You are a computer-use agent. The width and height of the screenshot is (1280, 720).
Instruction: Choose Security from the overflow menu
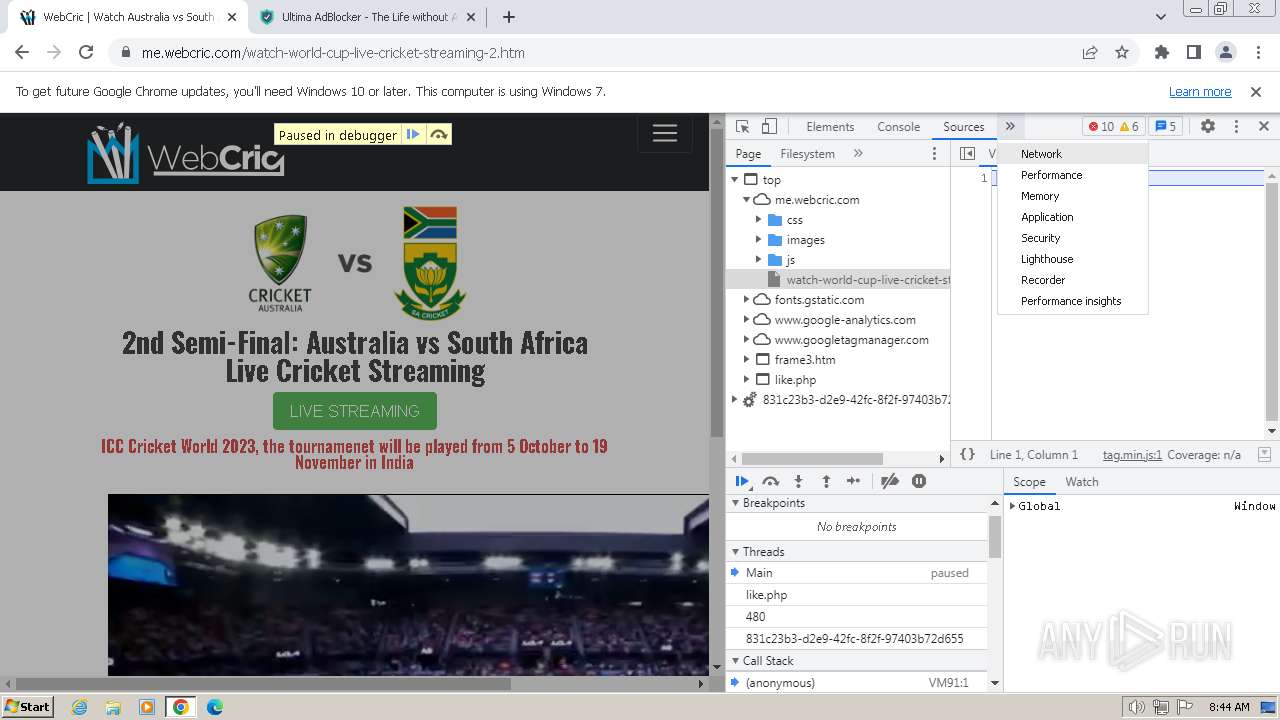point(1073,238)
